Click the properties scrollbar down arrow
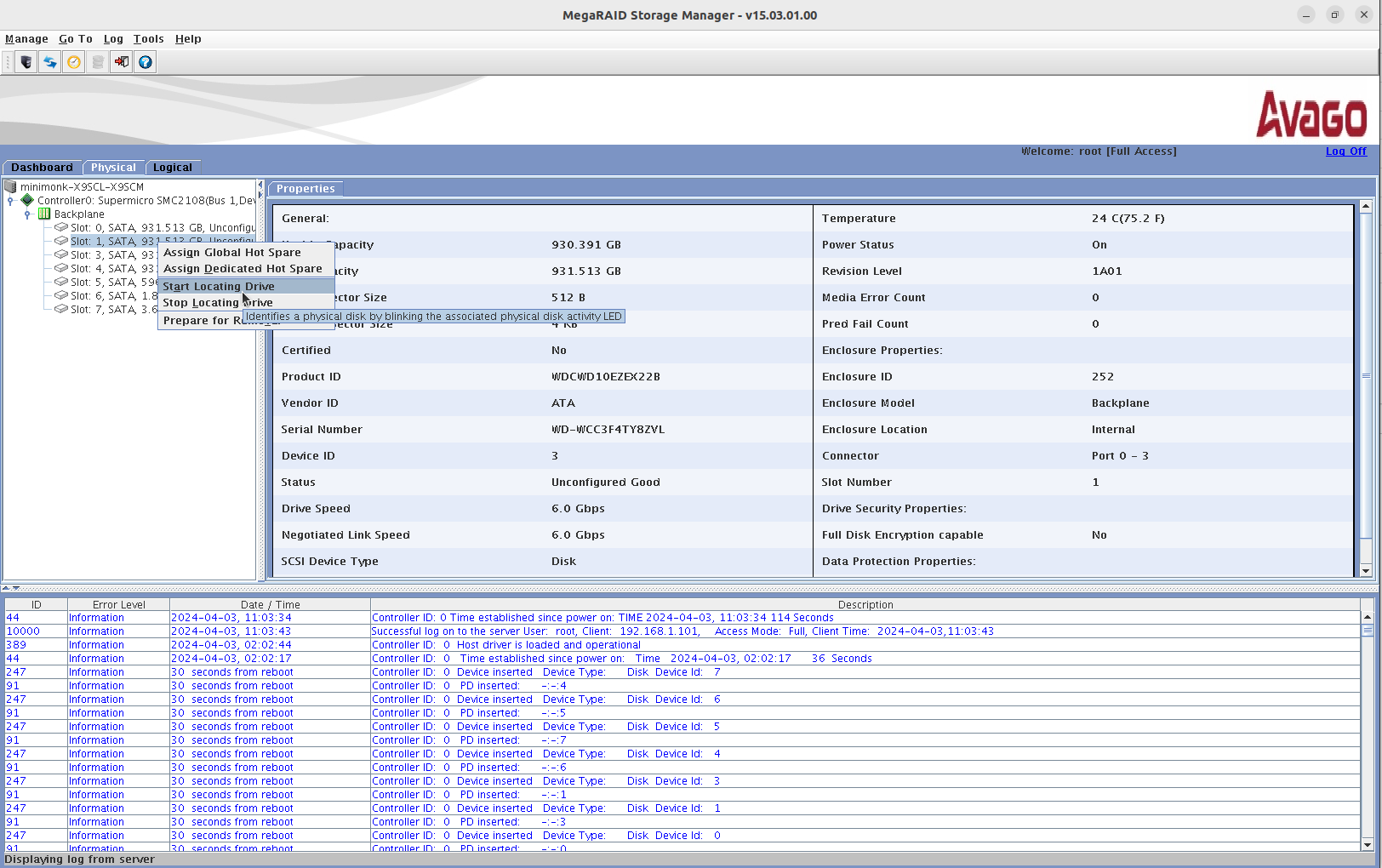 point(1366,571)
